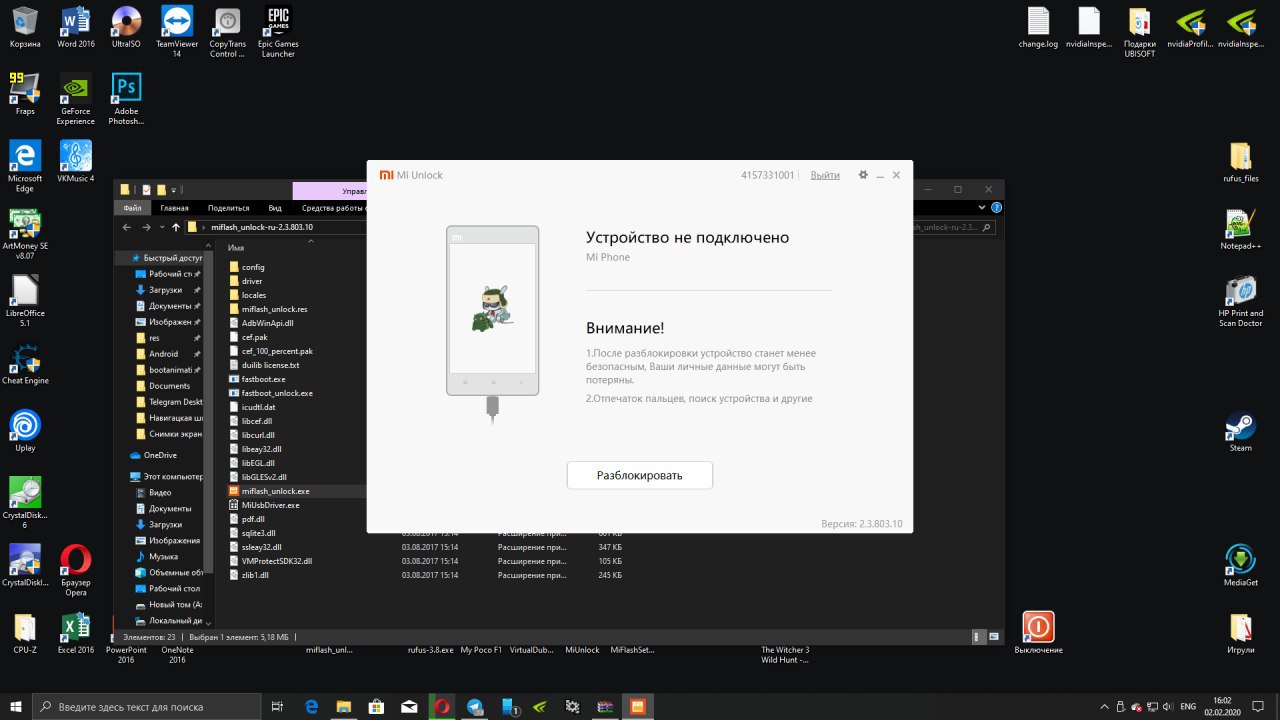The height and width of the screenshot is (720, 1280).
Task: Switch to the Поделиться ribbon tab
Action: click(x=228, y=208)
